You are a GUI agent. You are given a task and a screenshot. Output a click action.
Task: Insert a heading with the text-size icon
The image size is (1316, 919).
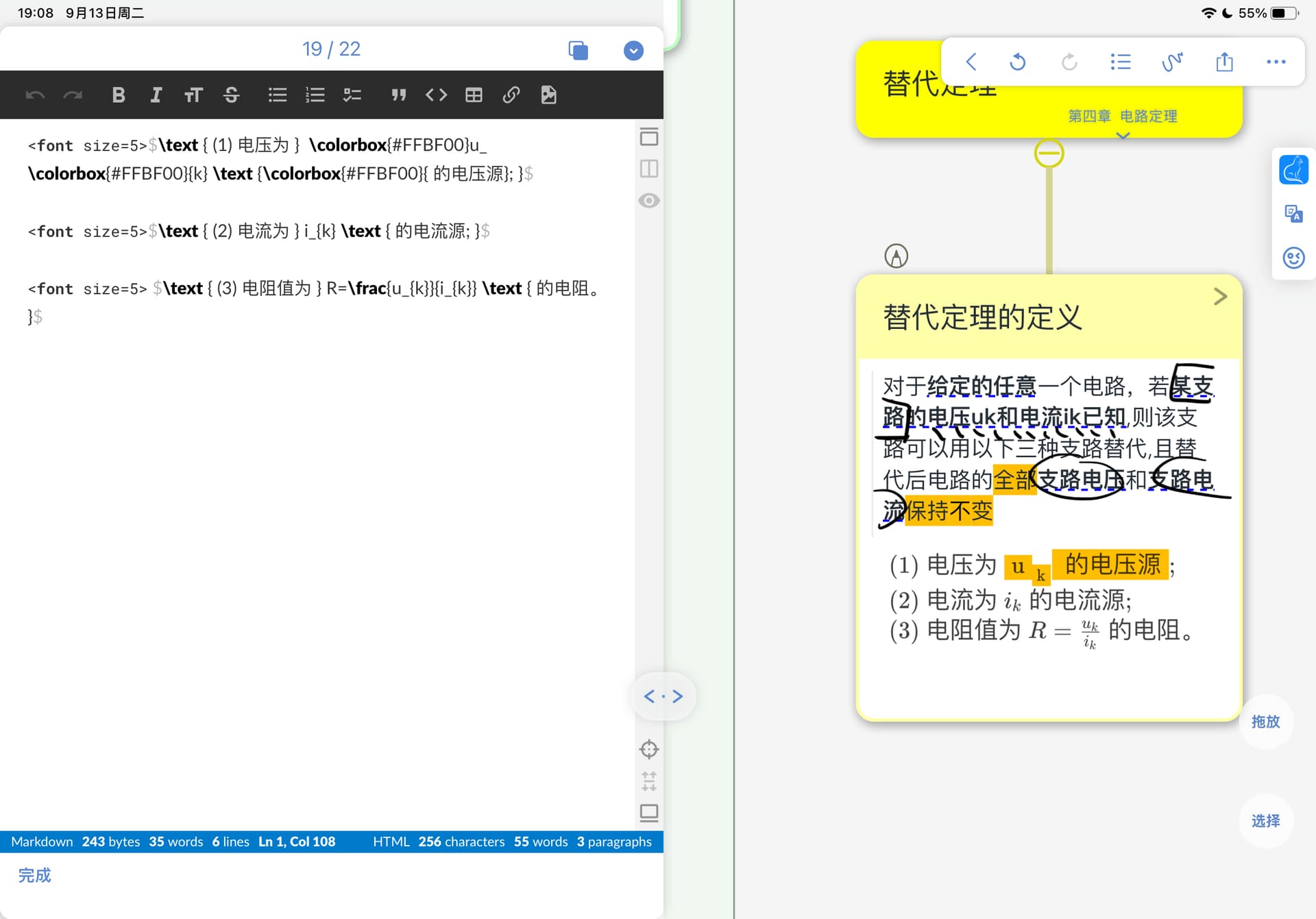coord(193,95)
